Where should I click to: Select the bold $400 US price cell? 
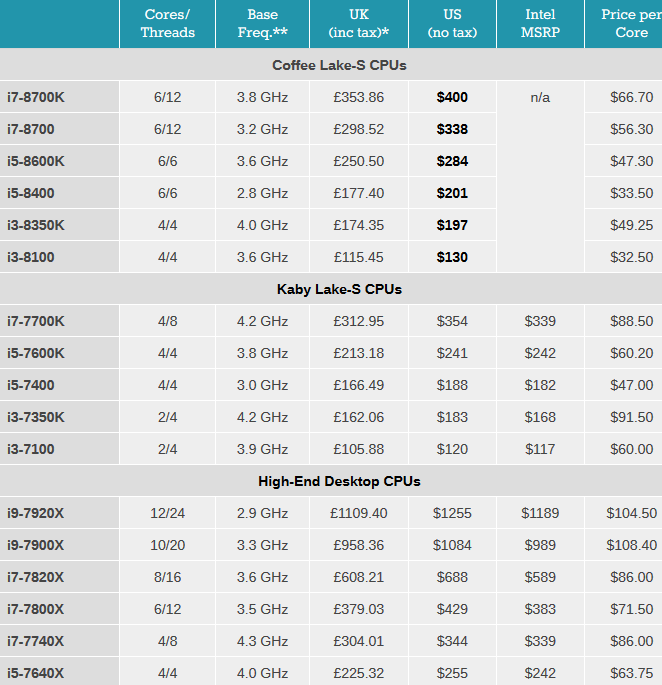pos(452,97)
